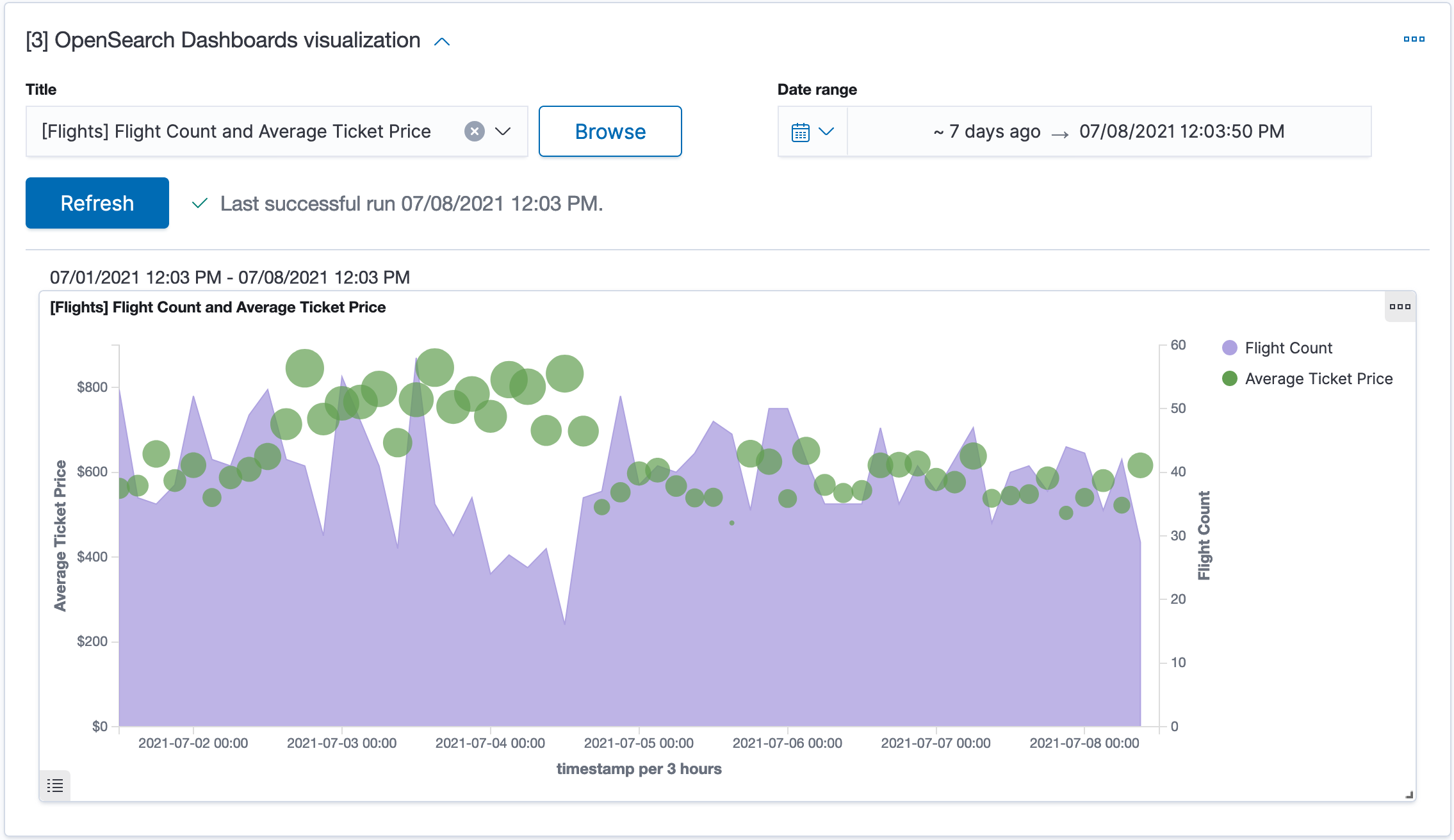This screenshot has width=1454, height=840.
Task: Clear the selected visualization title
Action: (474, 131)
